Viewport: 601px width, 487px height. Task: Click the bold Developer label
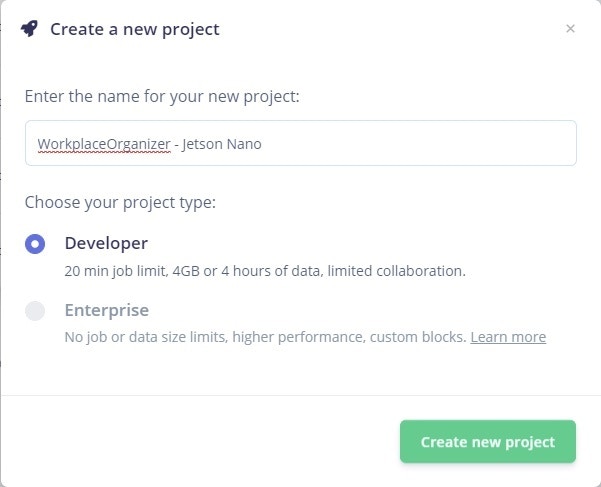(x=106, y=243)
